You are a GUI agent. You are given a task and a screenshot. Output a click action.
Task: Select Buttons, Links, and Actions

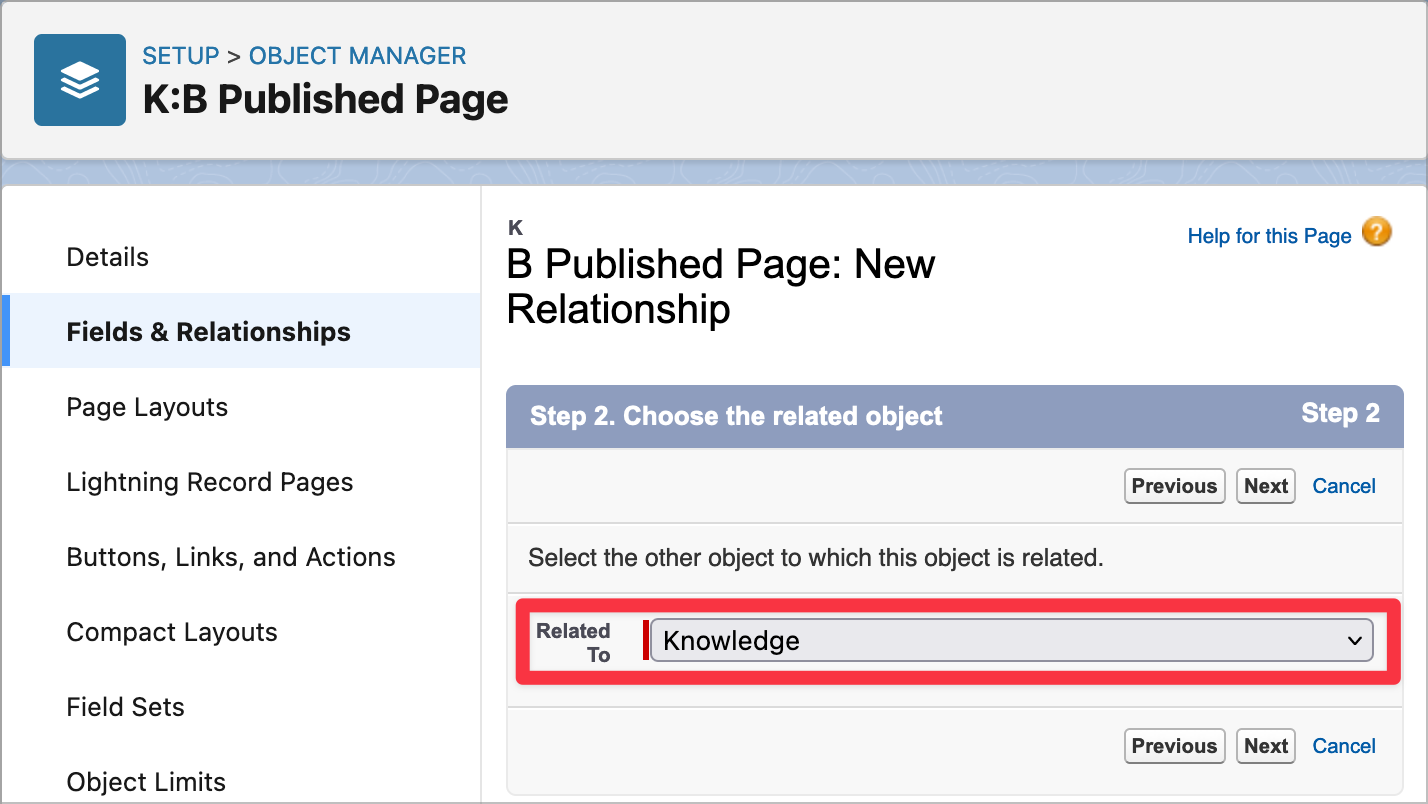231,557
